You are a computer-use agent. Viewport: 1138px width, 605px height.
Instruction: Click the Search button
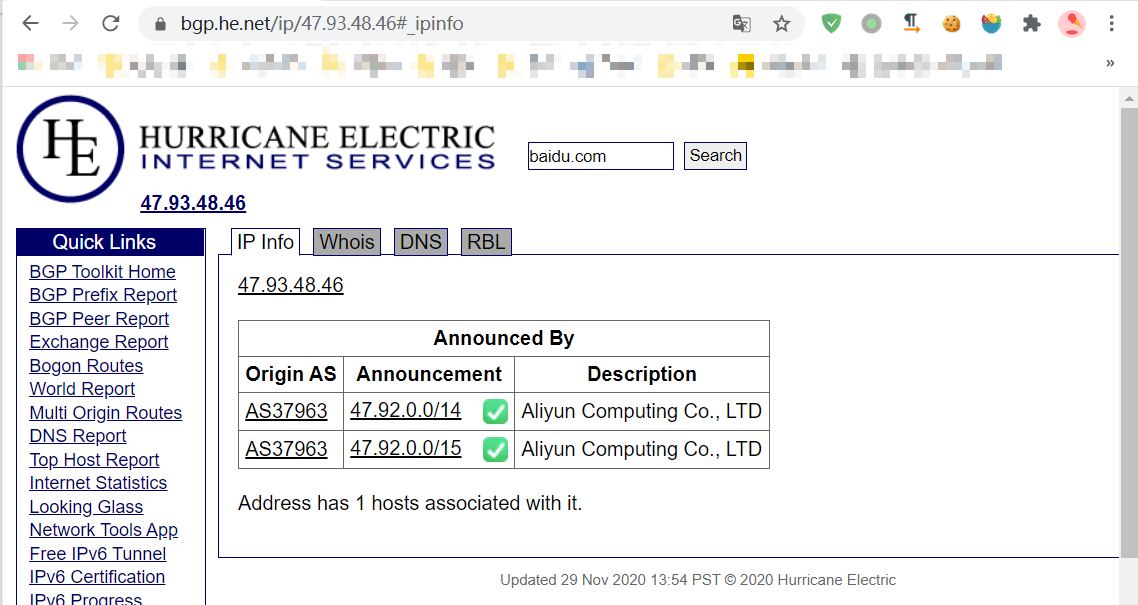click(x=715, y=156)
